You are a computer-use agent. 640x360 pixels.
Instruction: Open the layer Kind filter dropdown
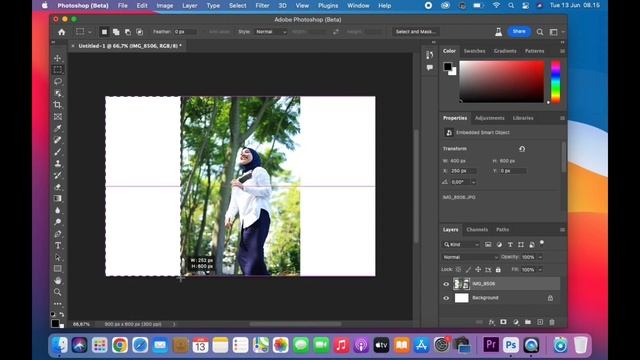coord(461,244)
